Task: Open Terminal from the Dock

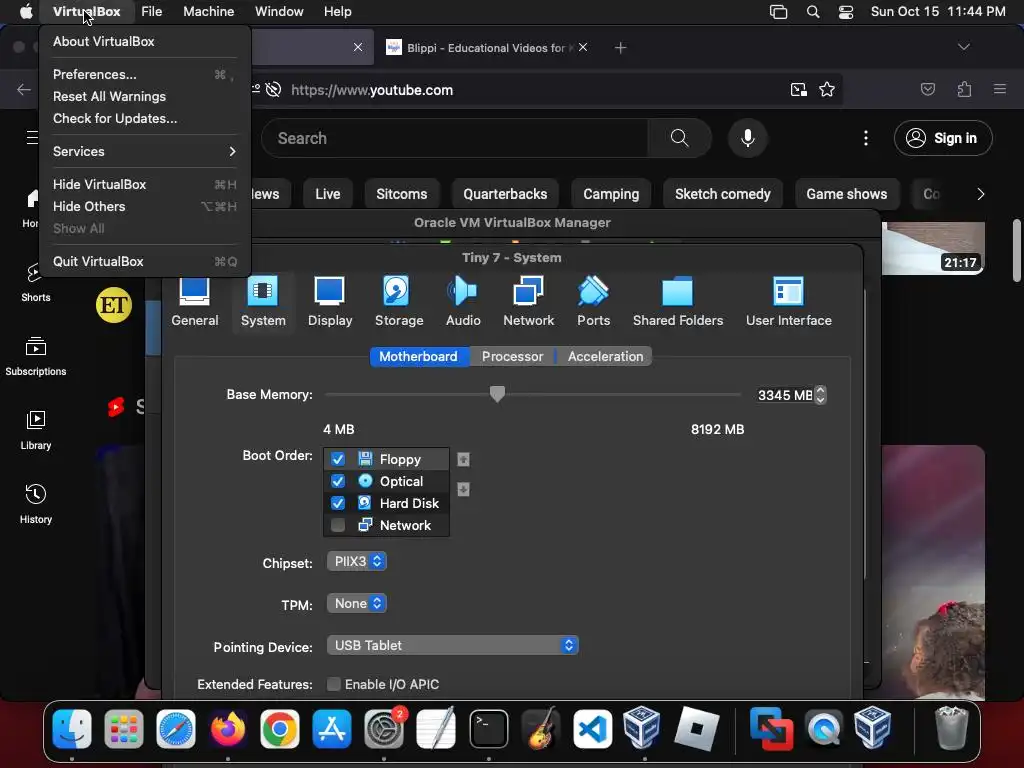Action: tap(488, 728)
